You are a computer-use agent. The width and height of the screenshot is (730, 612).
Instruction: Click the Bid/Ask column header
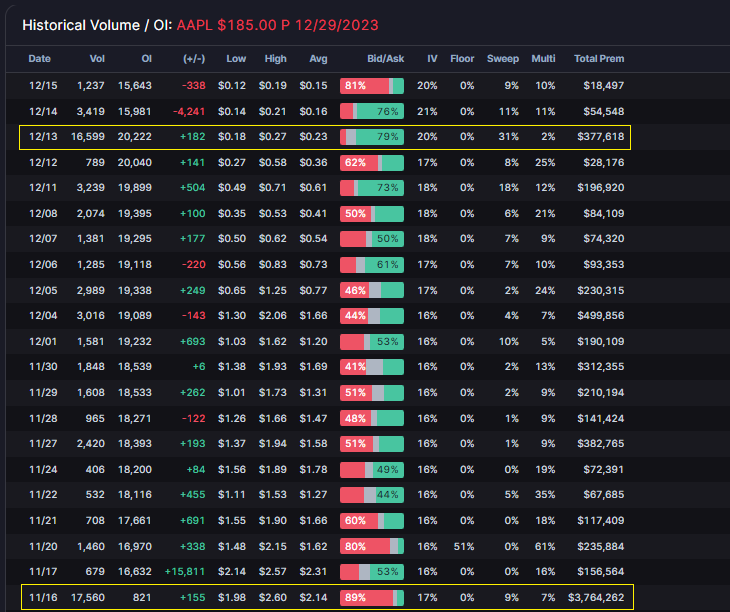[385, 59]
